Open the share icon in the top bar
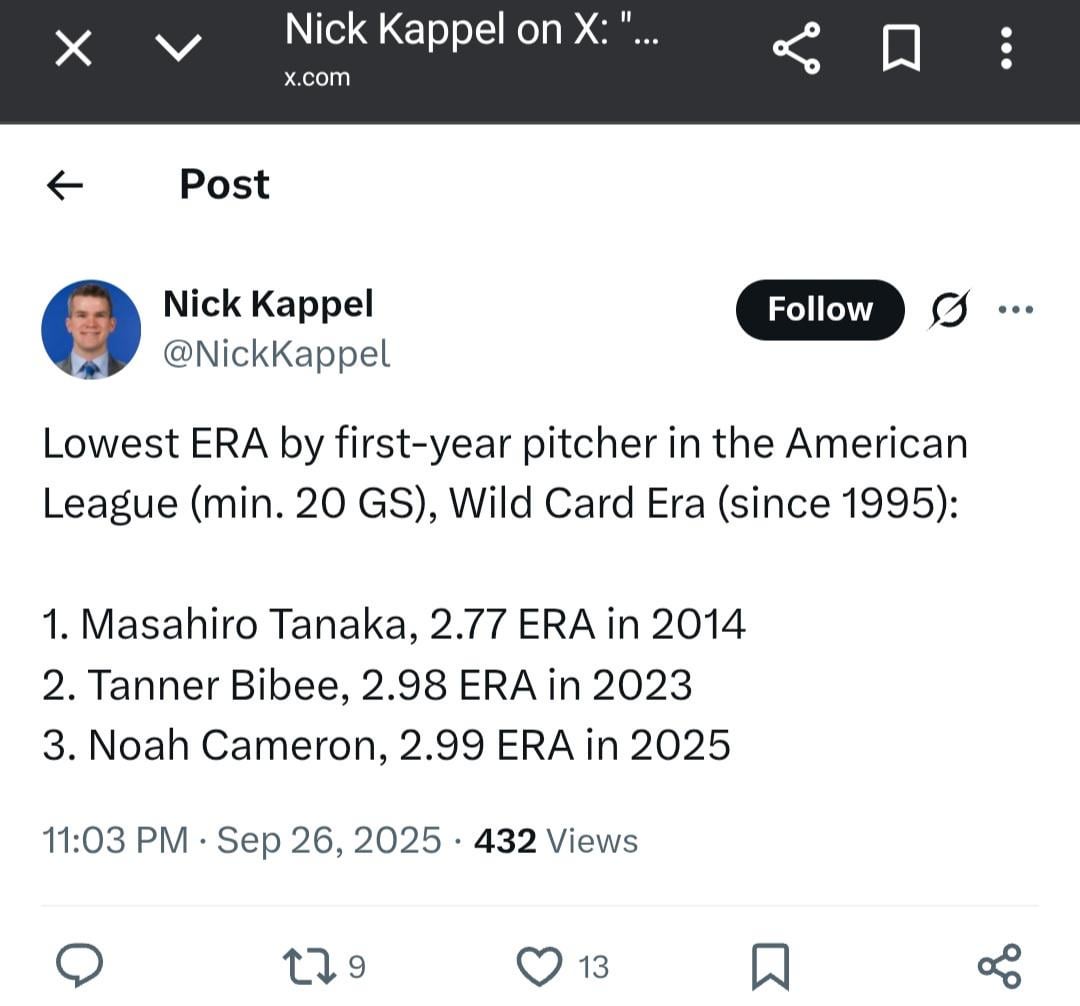 coord(795,47)
